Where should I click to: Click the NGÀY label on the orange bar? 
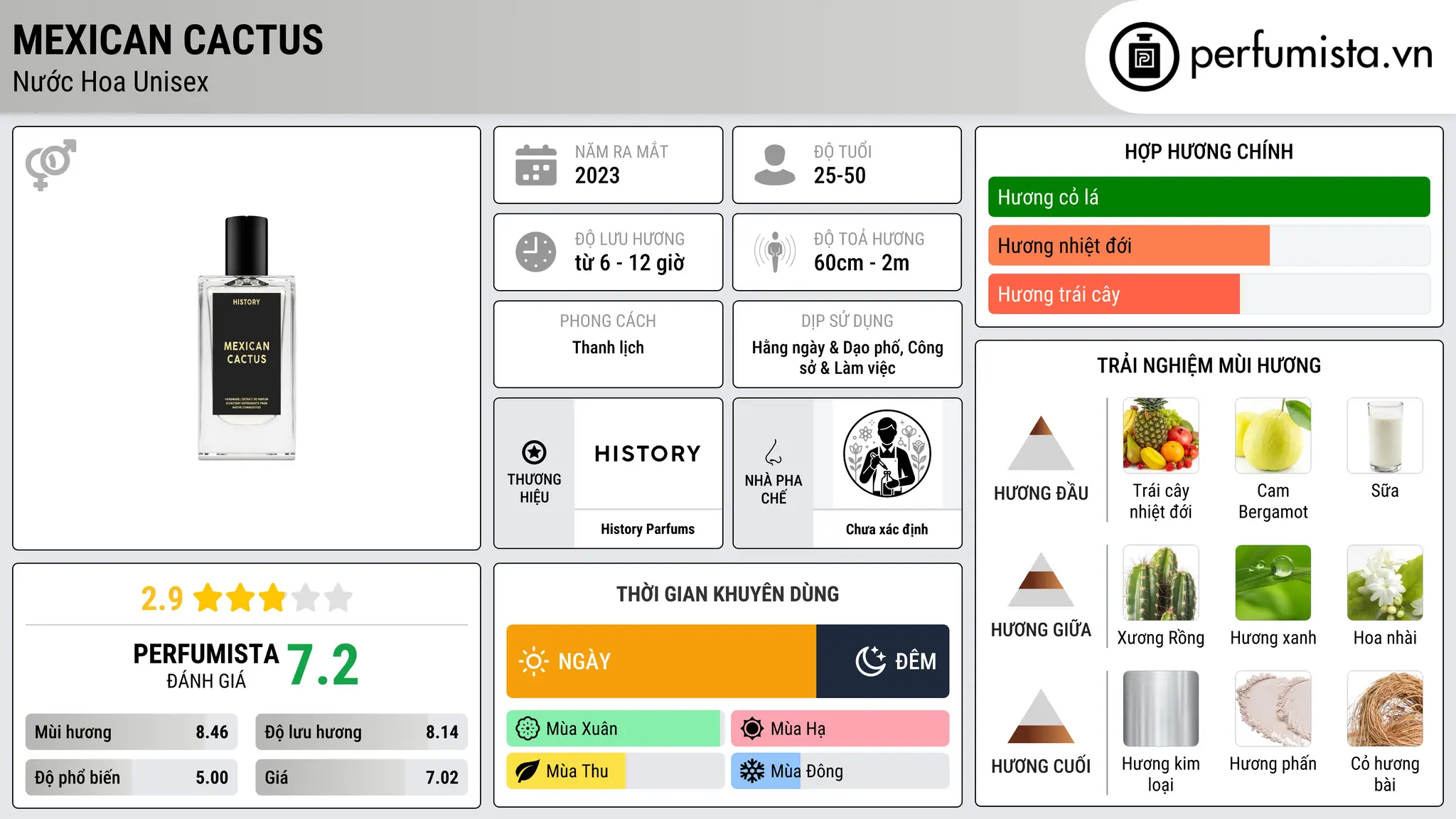[584, 662]
